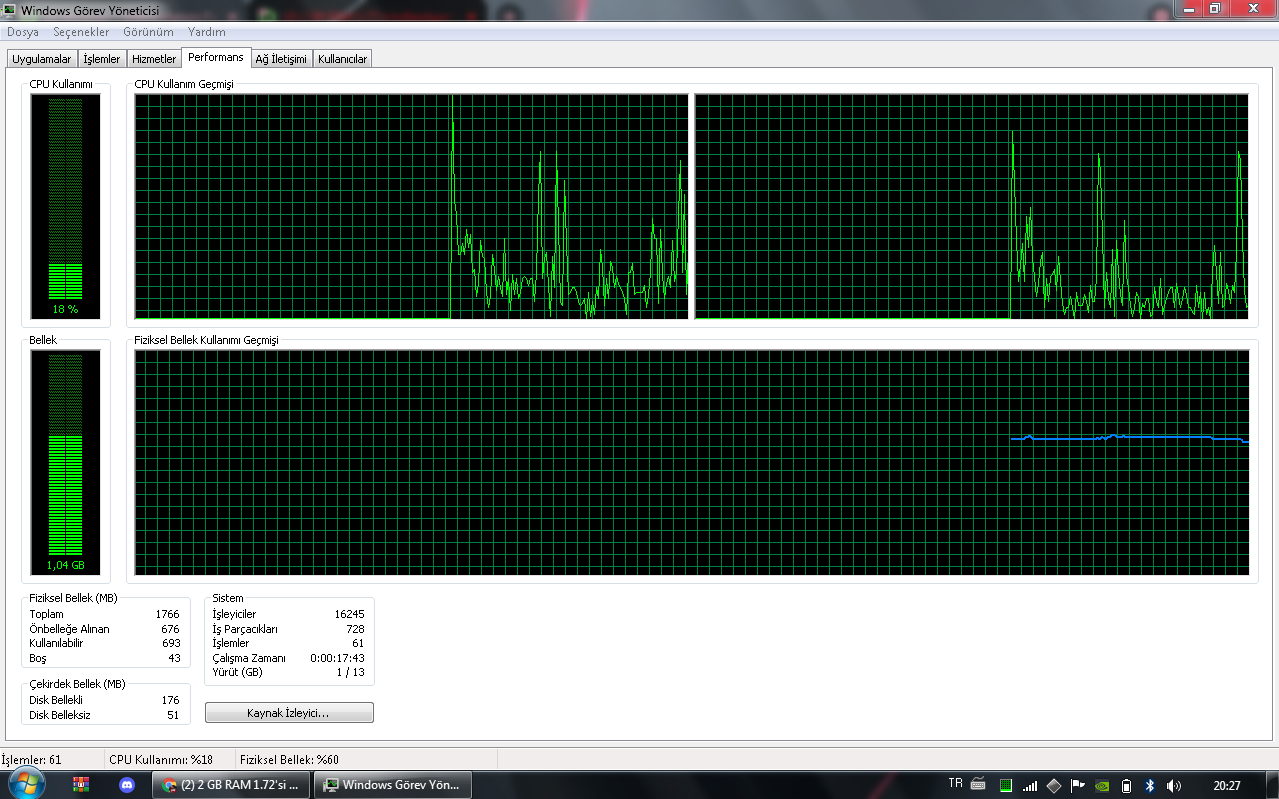1279x799 pixels.
Task: Click status bar CPU Kullanımı: %18
Action: click(x=161, y=760)
